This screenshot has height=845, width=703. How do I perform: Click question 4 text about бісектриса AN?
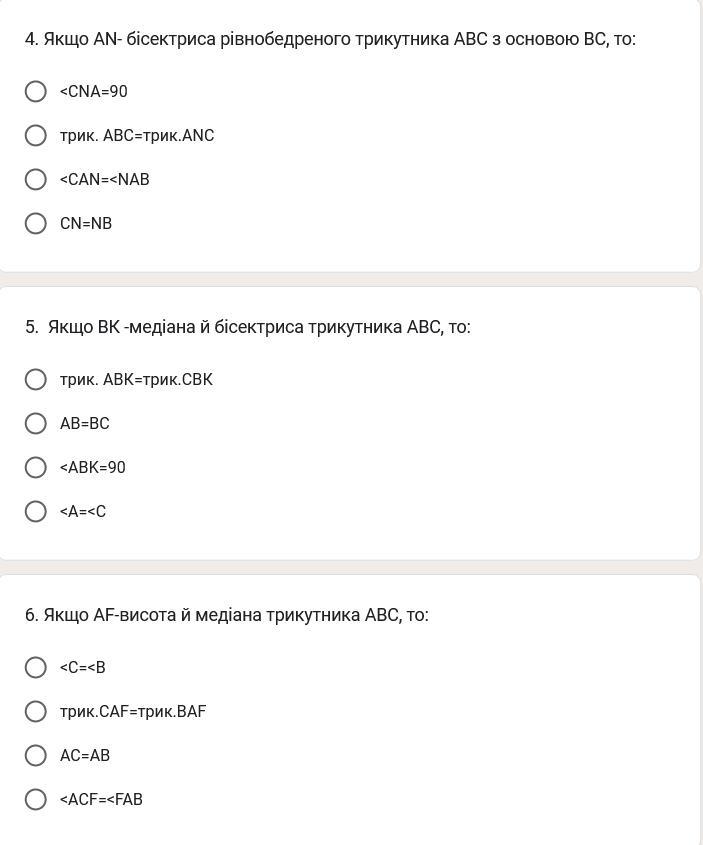pos(330,39)
